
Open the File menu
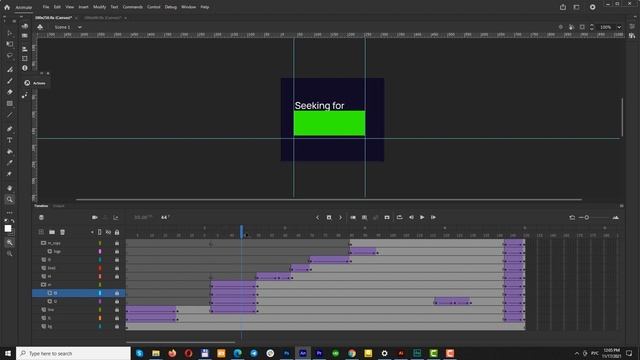46,7
